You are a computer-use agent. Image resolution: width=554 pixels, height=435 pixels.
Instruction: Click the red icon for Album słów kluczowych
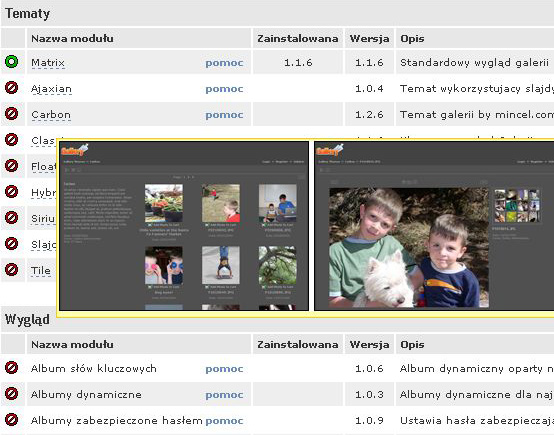(x=11, y=368)
